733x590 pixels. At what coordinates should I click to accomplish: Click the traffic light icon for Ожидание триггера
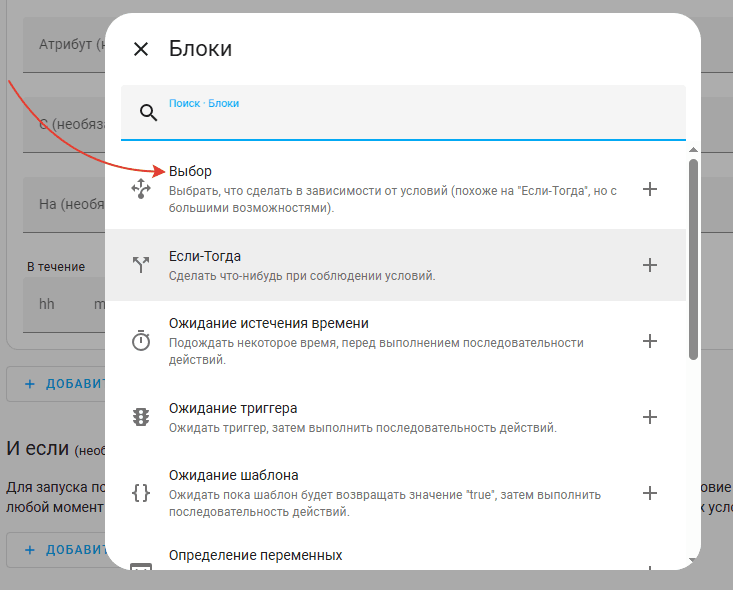click(141, 417)
